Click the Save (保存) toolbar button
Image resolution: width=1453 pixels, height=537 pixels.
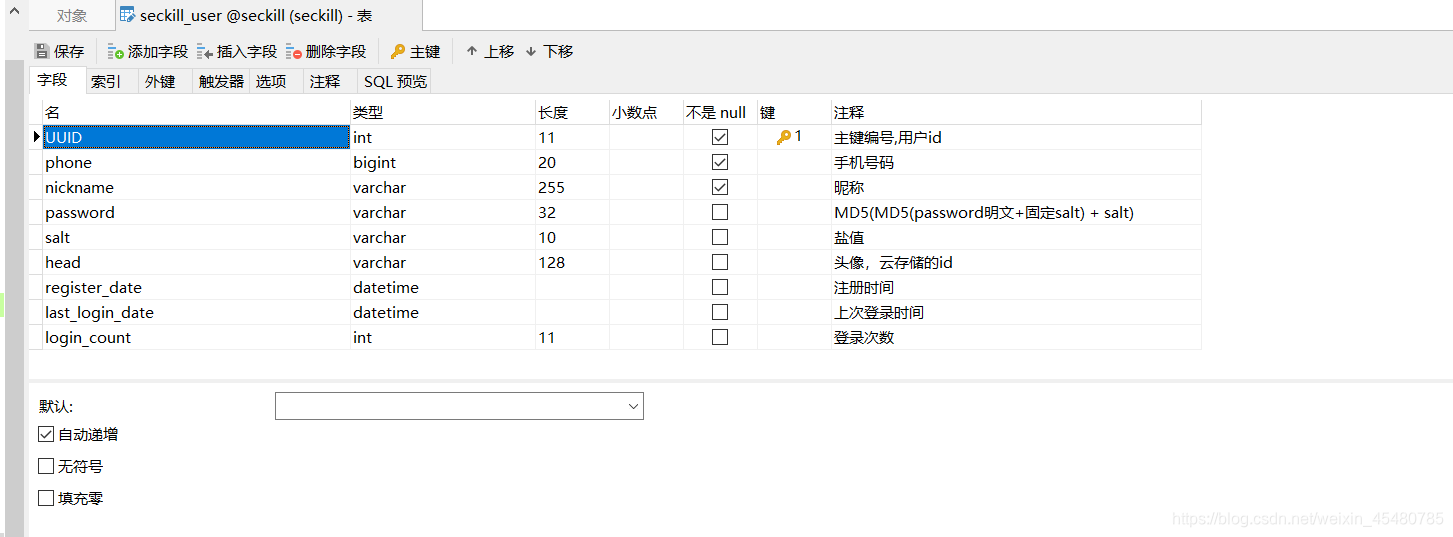click(60, 51)
